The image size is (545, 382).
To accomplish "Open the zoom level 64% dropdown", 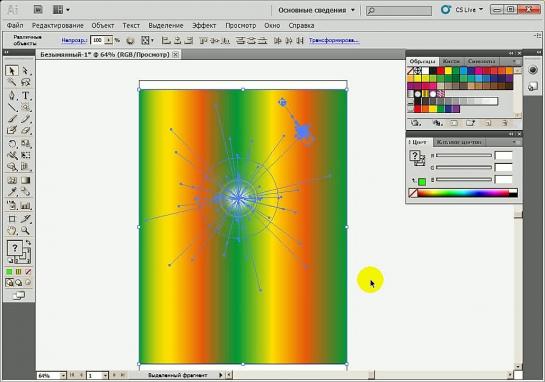I will click(x=63, y=375).
